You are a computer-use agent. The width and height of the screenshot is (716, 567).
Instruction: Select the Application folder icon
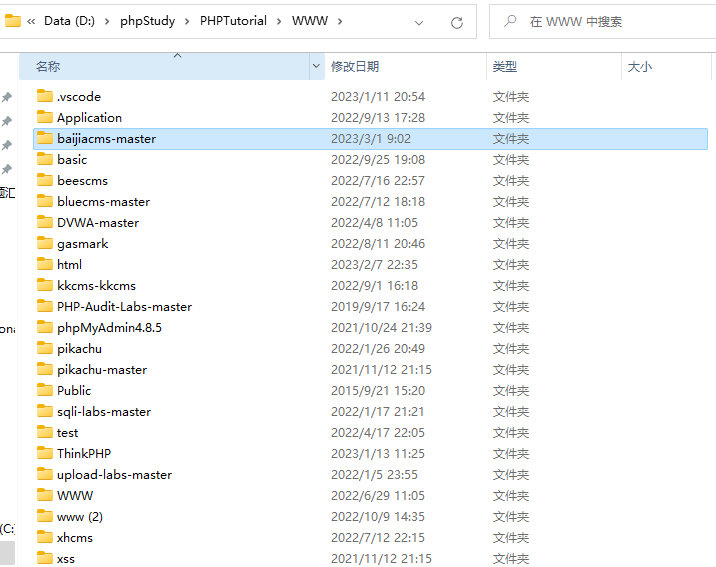pos(45,117)
